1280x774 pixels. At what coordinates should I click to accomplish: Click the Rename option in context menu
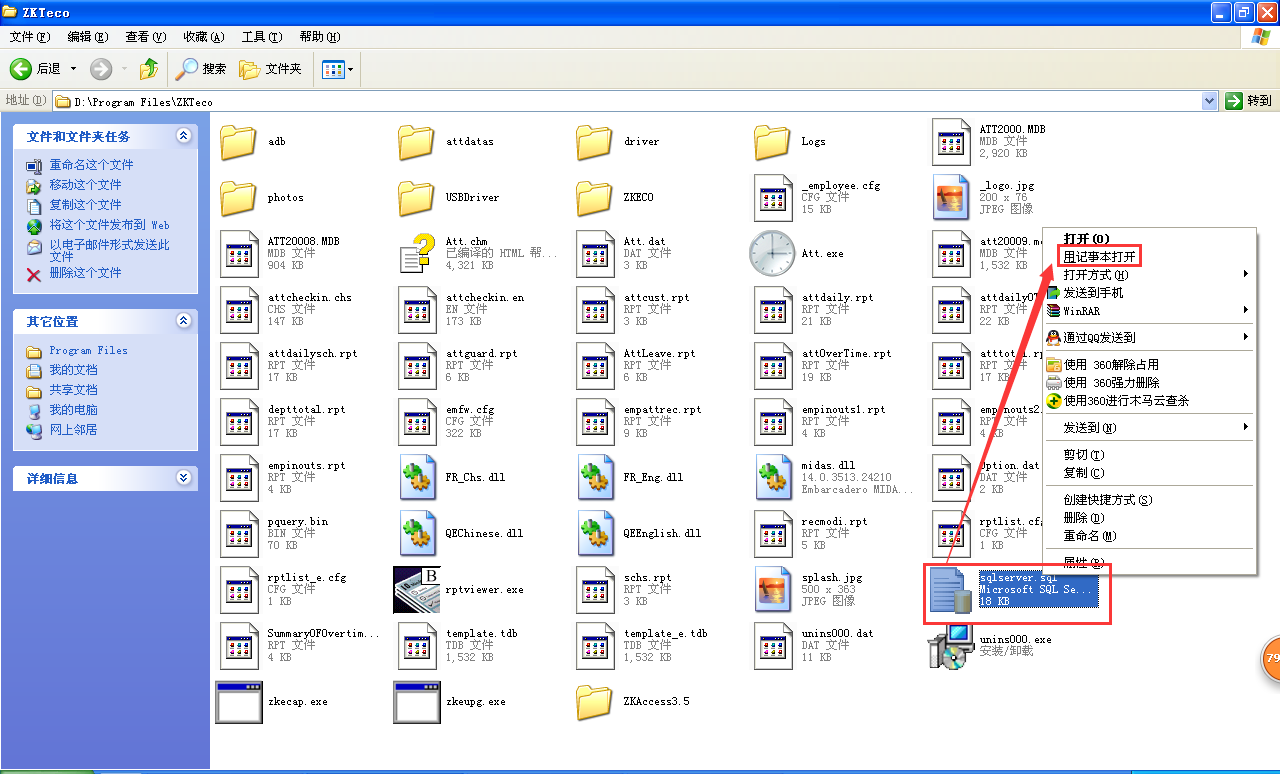[1089, 536]
